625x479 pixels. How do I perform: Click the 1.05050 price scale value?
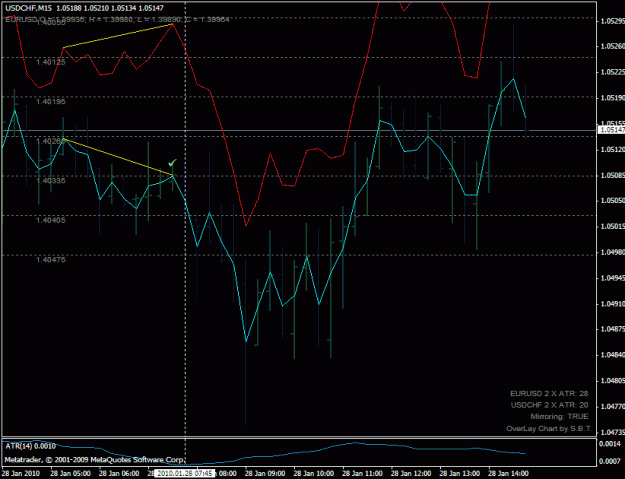point(612,201)
